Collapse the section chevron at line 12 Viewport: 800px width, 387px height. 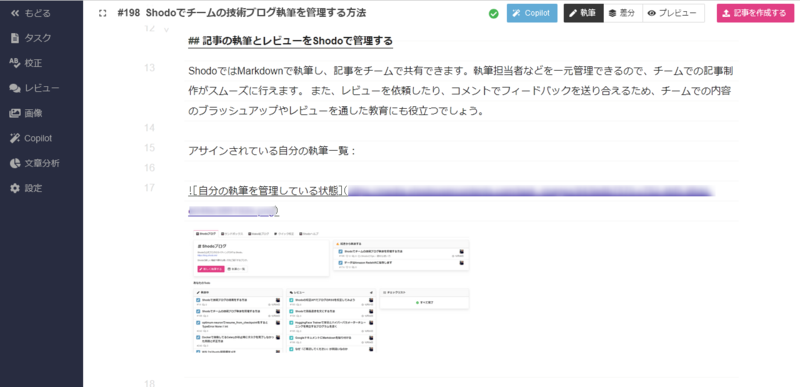pos(166,30)
